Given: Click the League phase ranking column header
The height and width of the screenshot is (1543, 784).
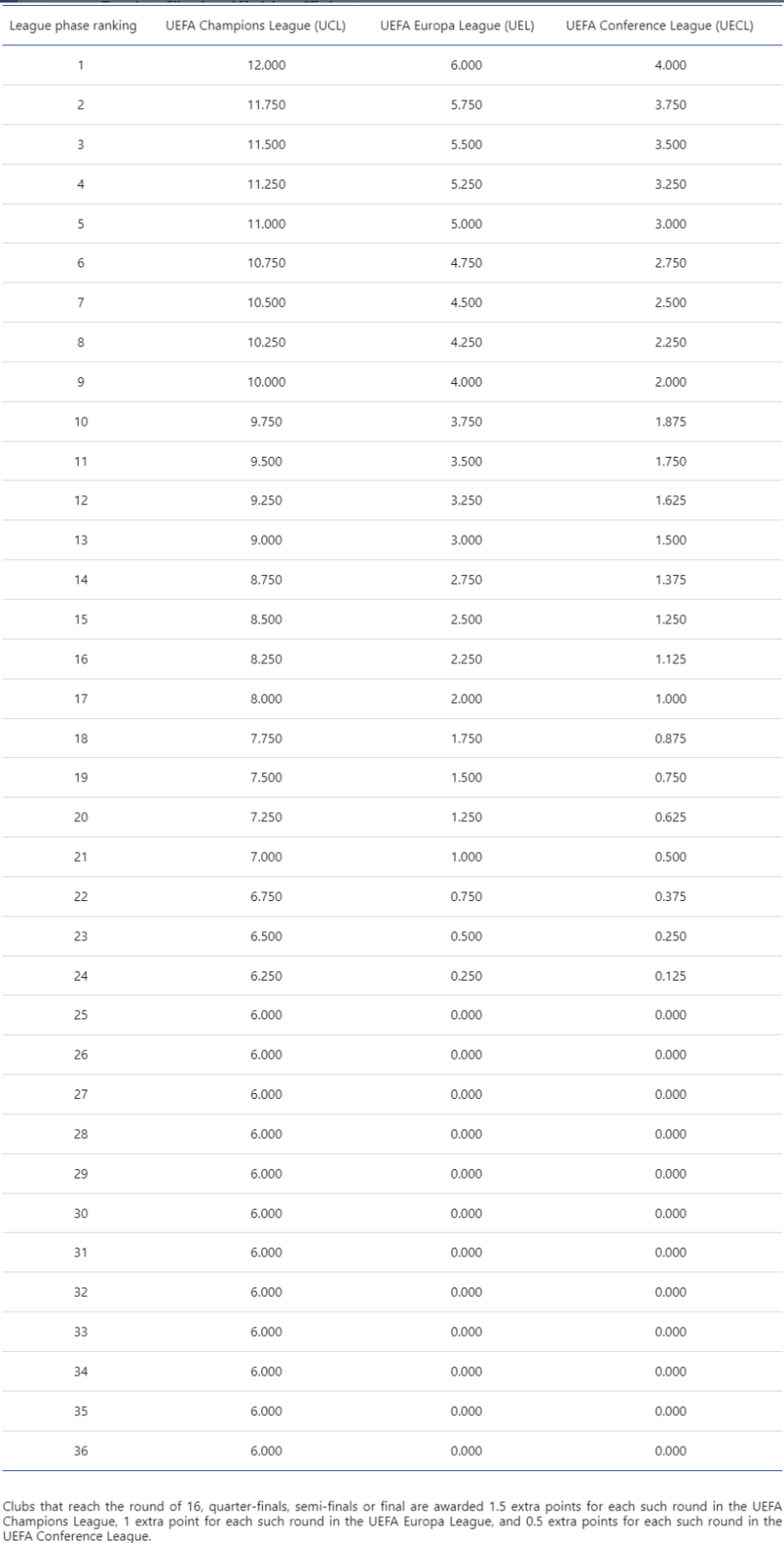Looking at the screenshot, I should tap(73, 26).
